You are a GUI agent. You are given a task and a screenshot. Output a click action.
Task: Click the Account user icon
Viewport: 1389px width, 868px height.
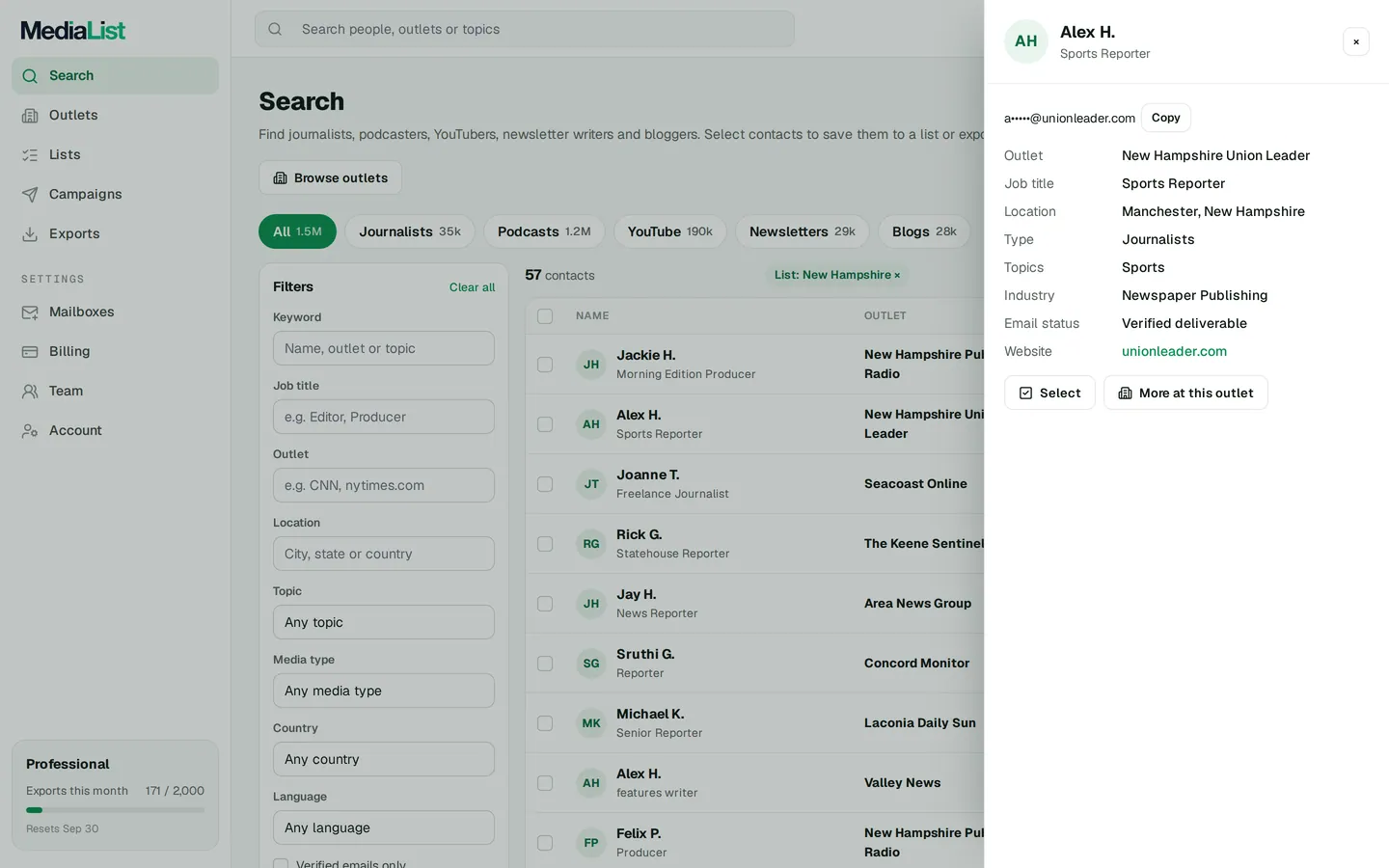30,431
